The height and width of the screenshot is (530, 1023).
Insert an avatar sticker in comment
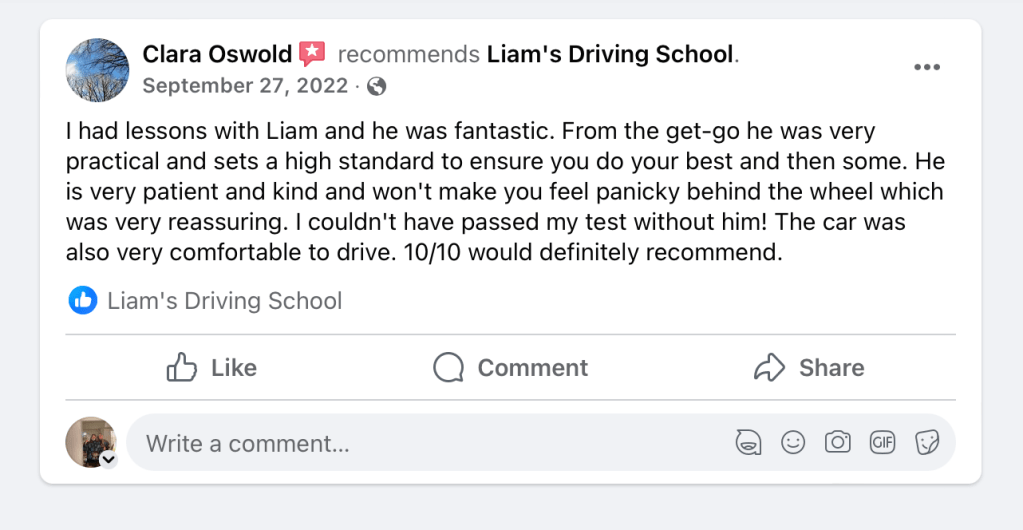pyautogui.click(x=747, y=442)
